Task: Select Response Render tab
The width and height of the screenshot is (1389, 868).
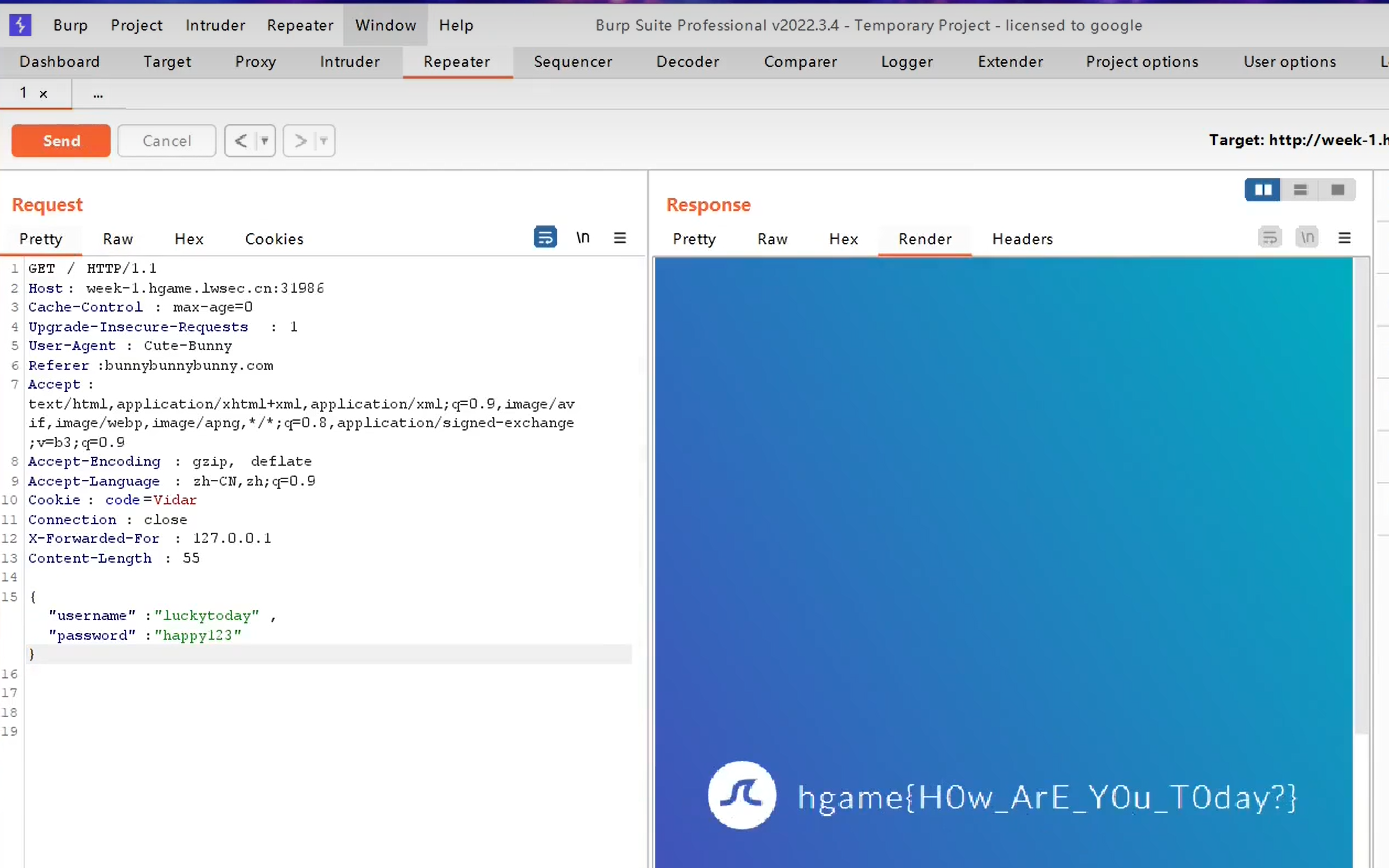Action: [x=925, y=239]
